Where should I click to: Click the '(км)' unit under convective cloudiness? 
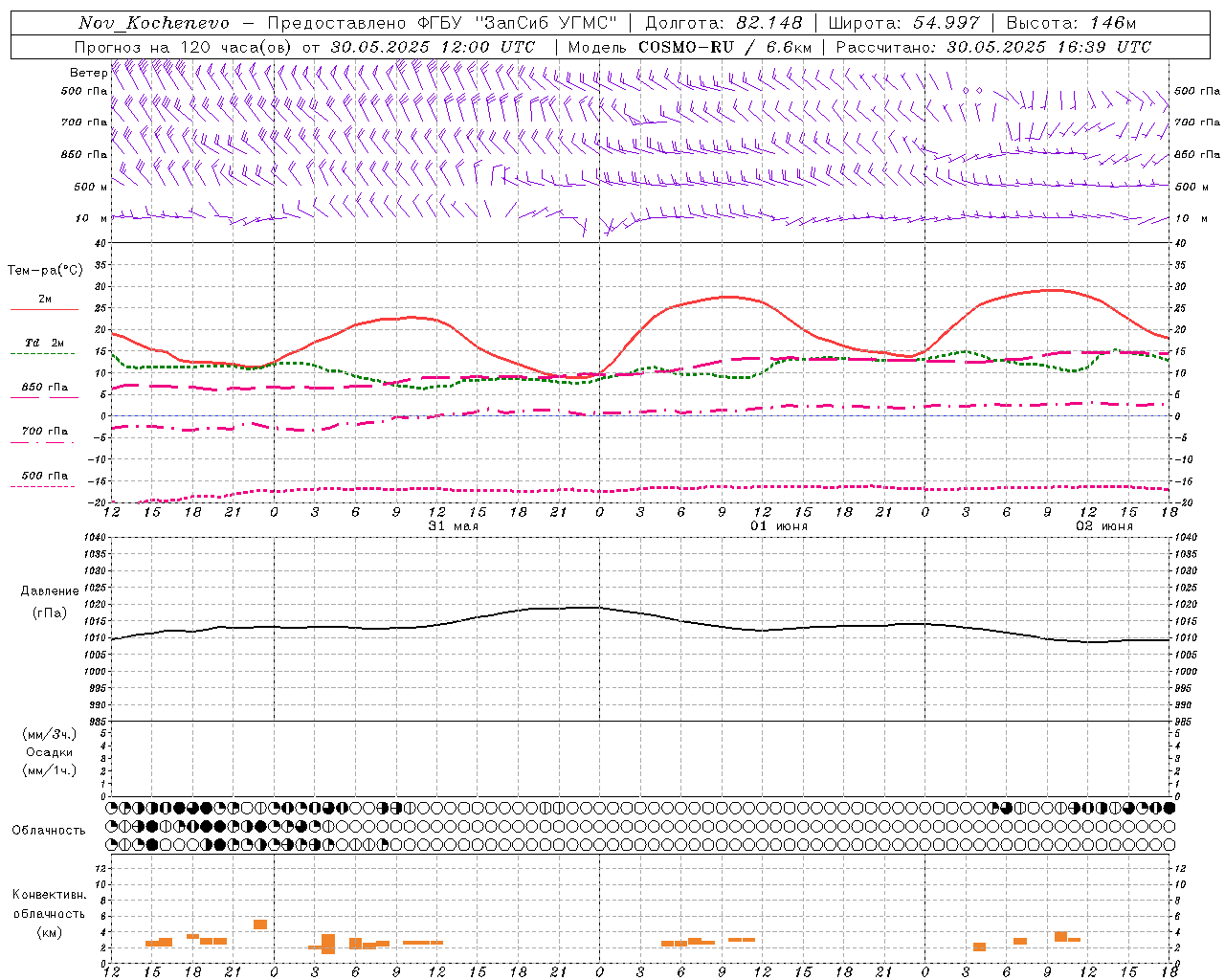pyautogui.click(x=50, y=932)
